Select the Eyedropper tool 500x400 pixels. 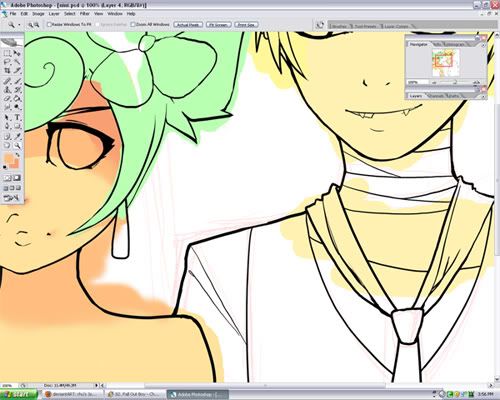pos(17,136)
